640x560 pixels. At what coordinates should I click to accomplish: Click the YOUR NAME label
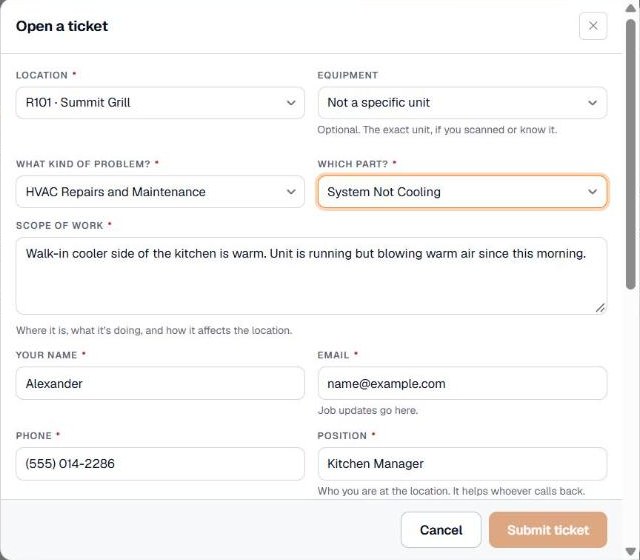tap(47, 355)
